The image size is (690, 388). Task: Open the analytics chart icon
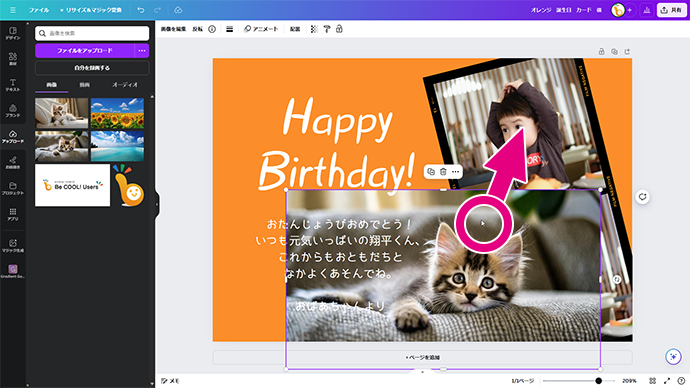click(x=647, y=10)
